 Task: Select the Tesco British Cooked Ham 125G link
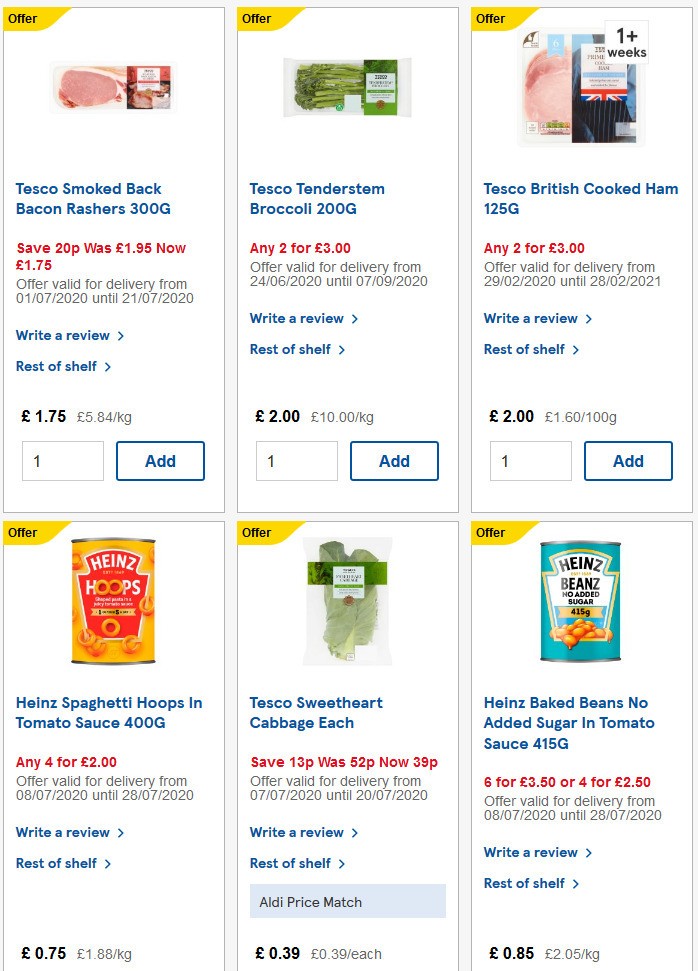580,198
